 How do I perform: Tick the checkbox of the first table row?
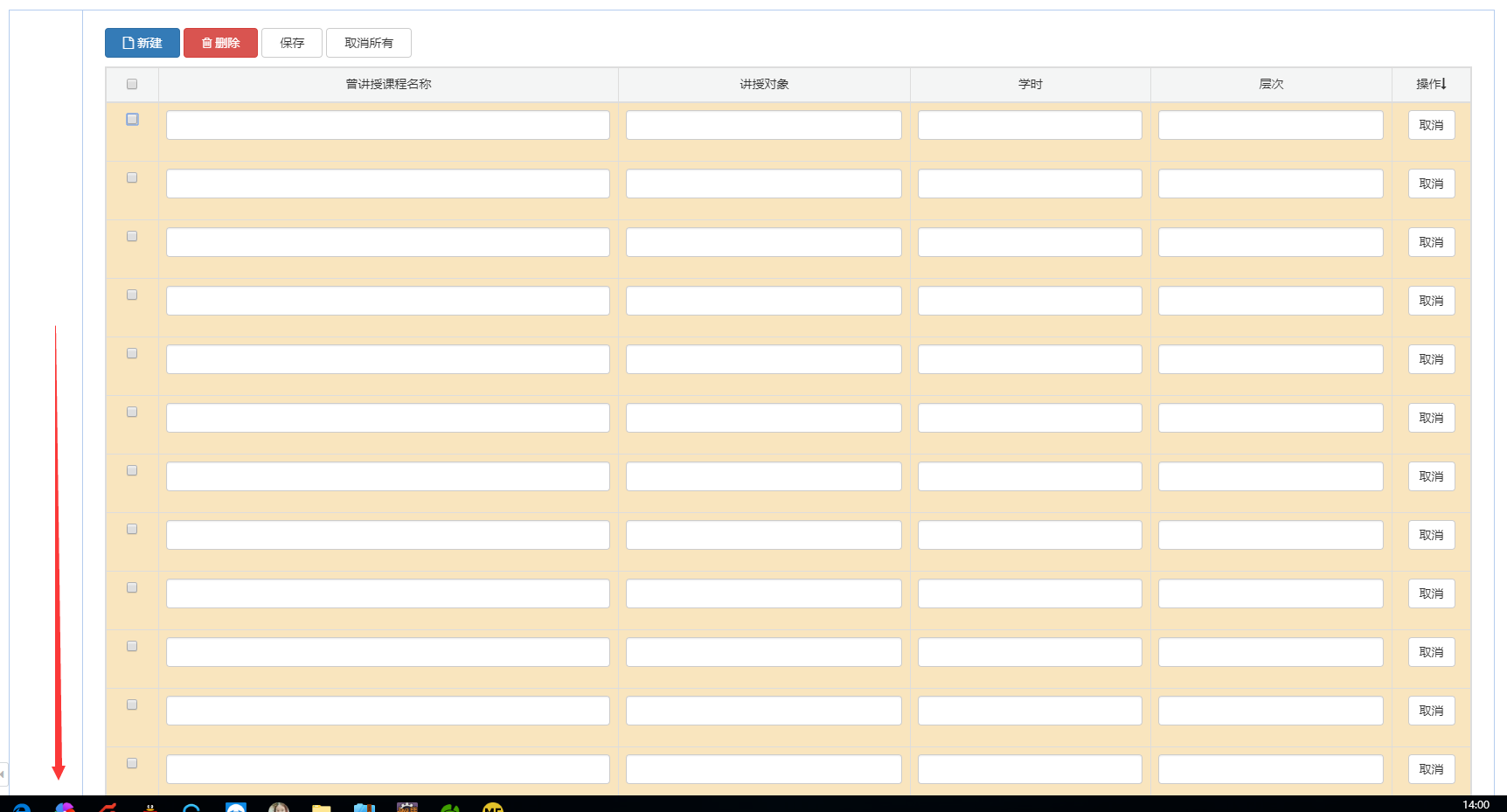[x=132, y=119]
